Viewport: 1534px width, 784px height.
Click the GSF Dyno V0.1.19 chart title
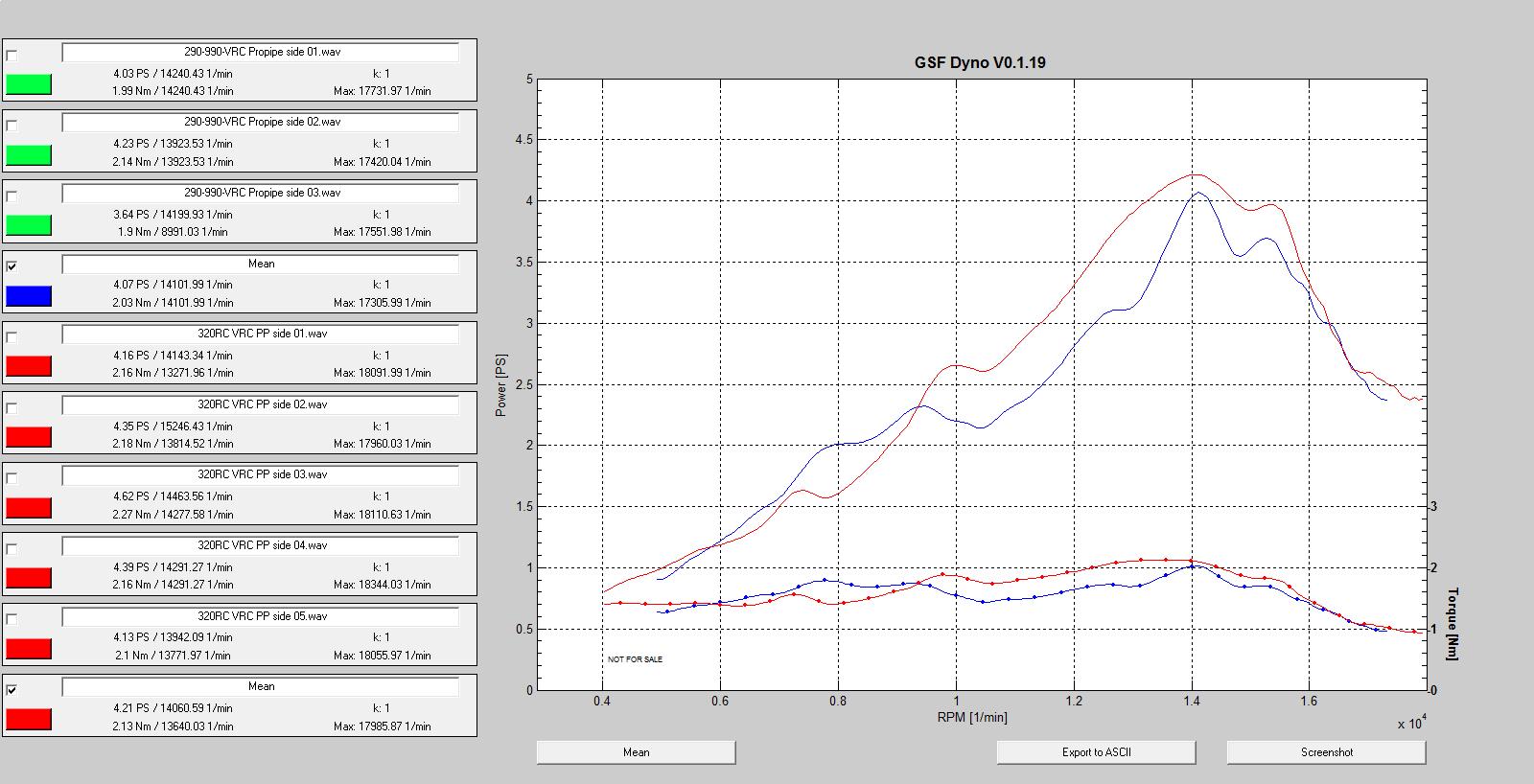coord(979,62)
